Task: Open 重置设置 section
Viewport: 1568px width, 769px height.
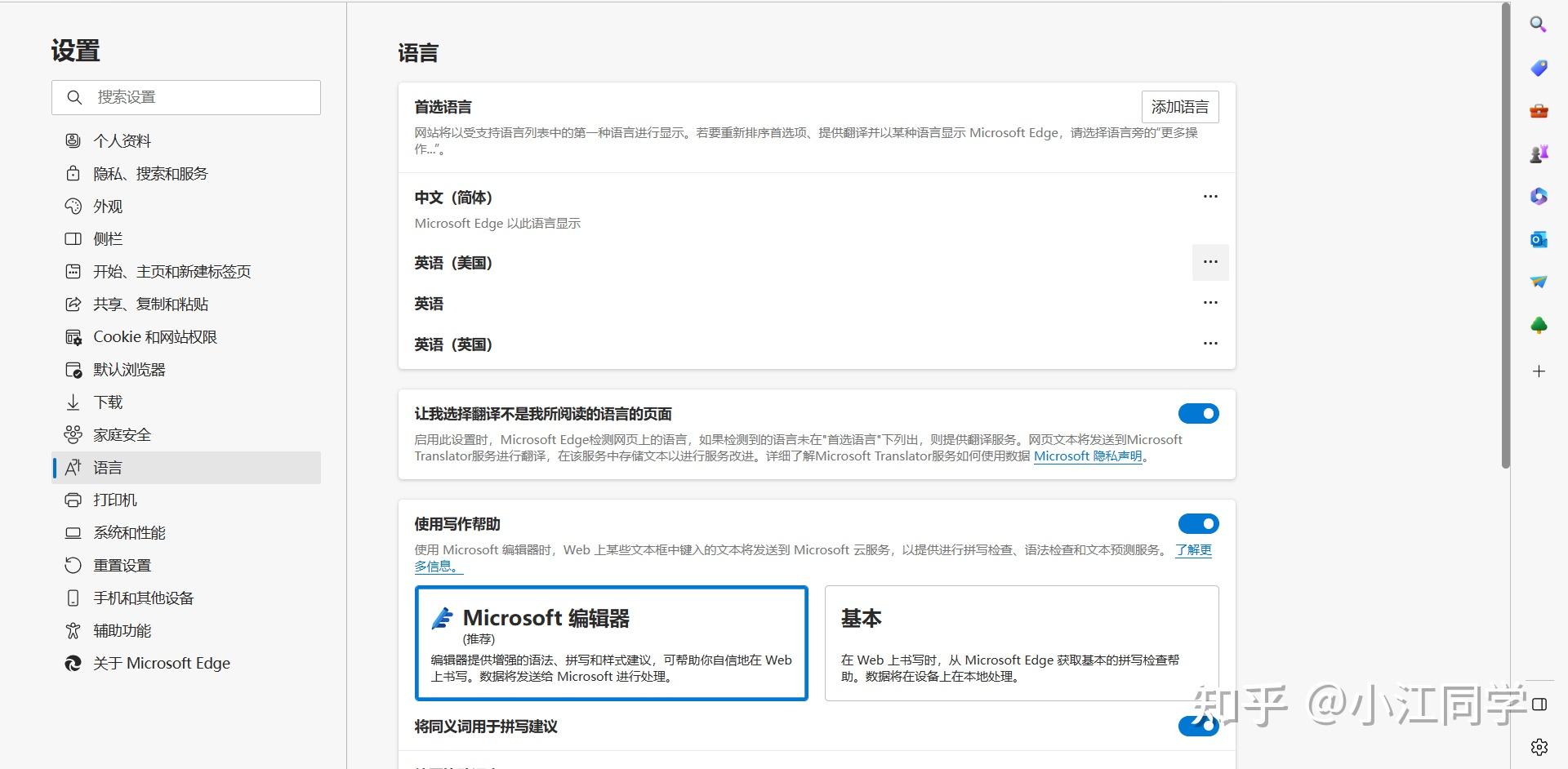Action: [x=186, y=565]
